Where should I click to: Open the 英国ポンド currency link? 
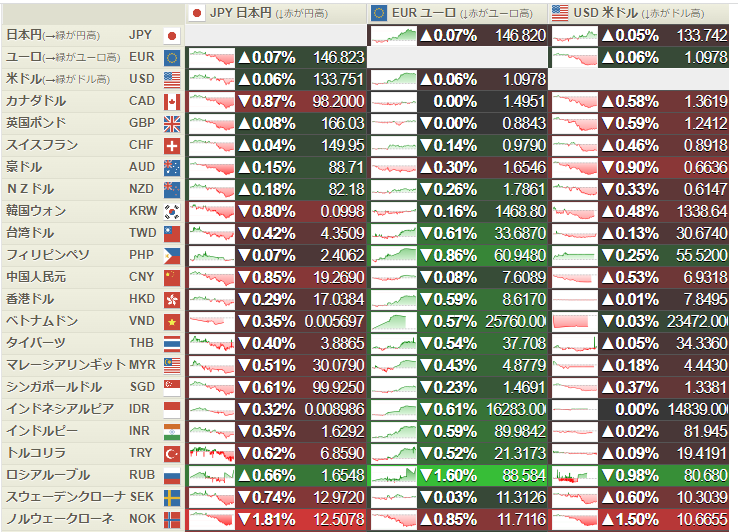click(36, 123)
